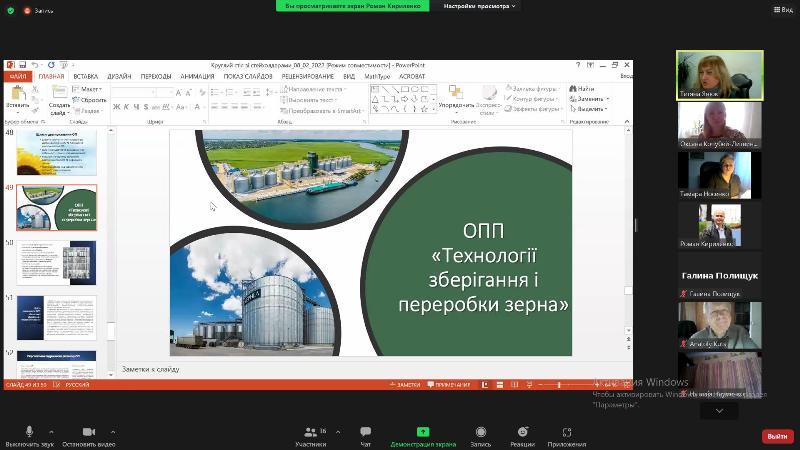
Task: Open the АНИМАЦИЯ ribbon tab
Action: click(x=197, y=76)
